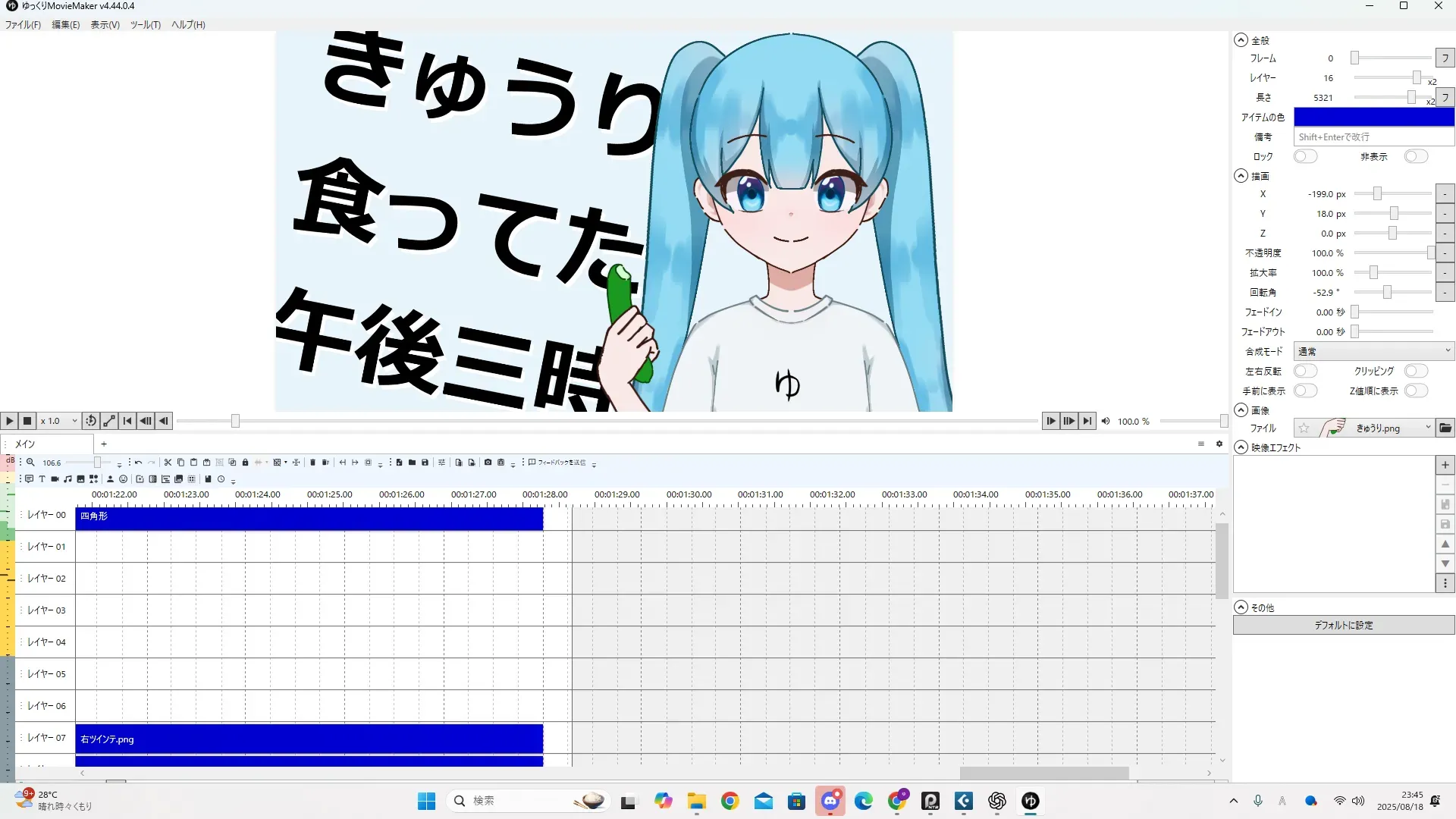This screenshot has width=1456, height=819.
Task: Click the save project floppy icon
Action: tap(425, 462)
